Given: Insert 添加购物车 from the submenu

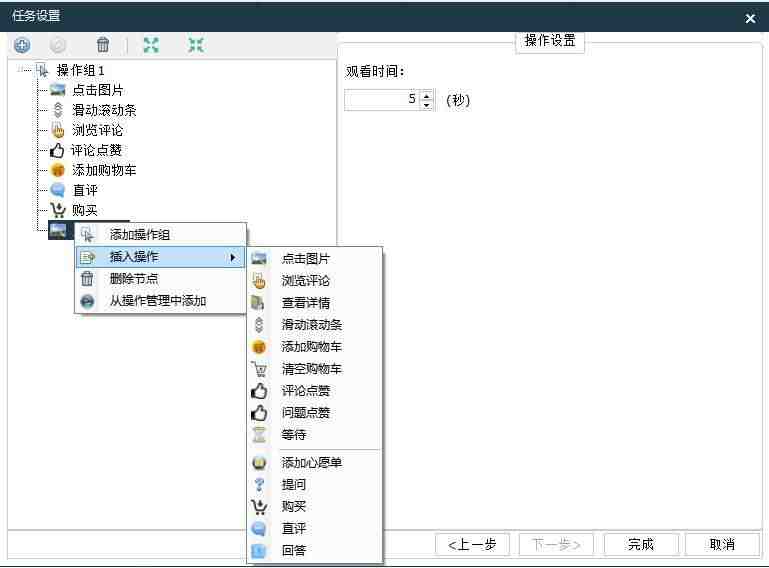Looking at the screenshot, I should [315, 347].
